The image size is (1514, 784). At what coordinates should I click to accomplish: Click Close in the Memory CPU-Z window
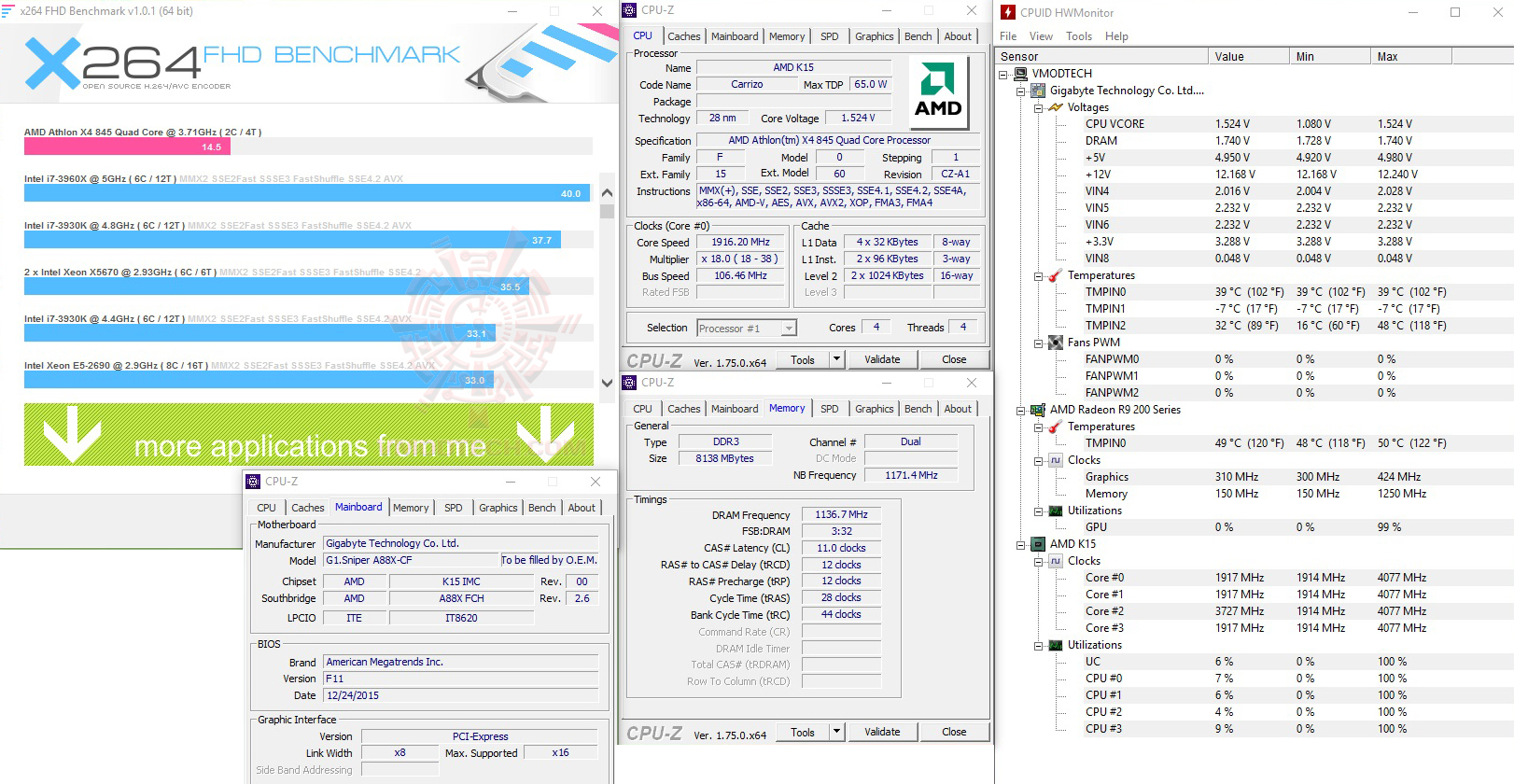point(954,732)
